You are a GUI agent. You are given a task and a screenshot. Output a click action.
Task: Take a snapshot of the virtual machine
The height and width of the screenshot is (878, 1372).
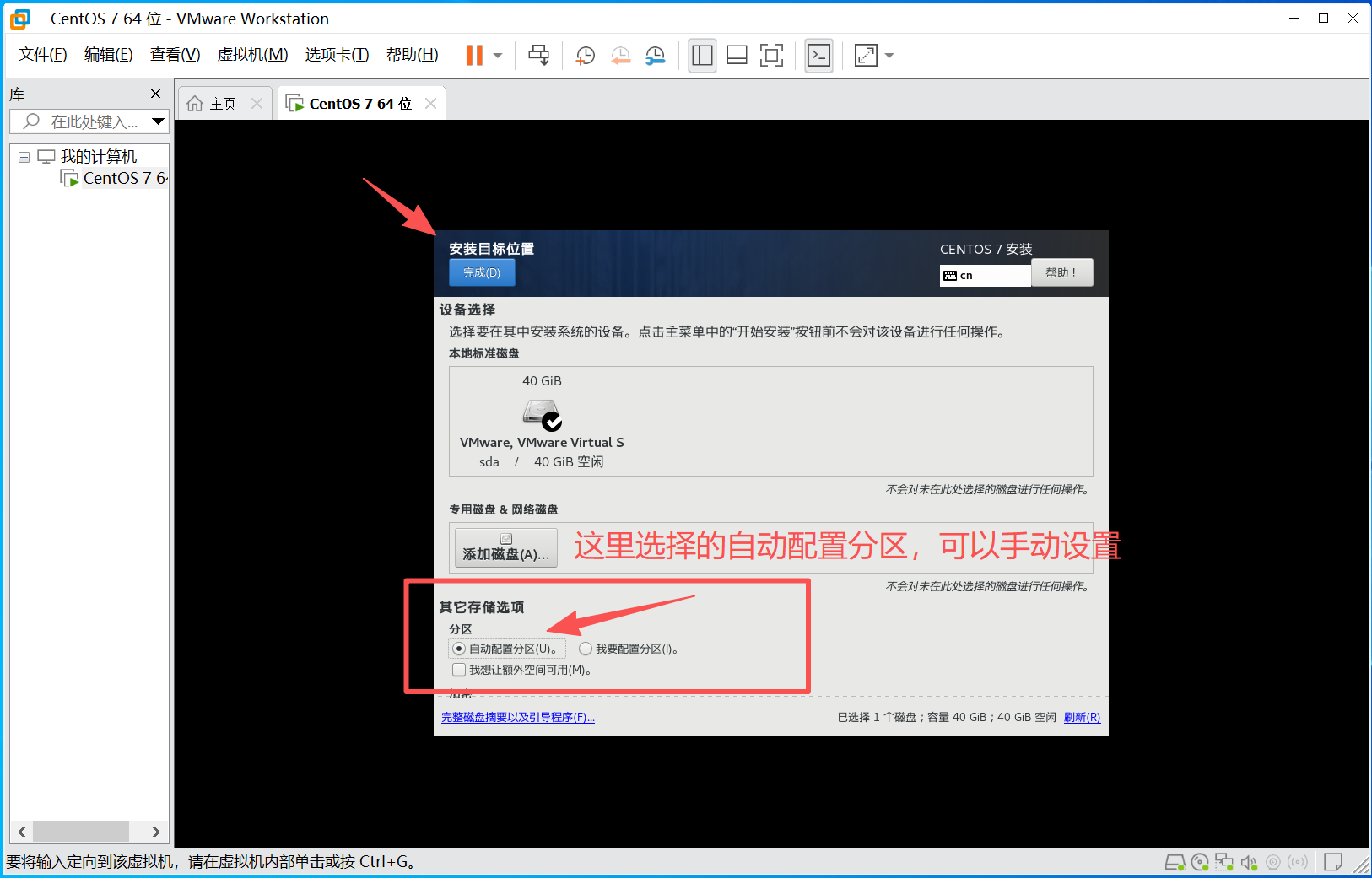pyautogui.click(x=585, y=56)
